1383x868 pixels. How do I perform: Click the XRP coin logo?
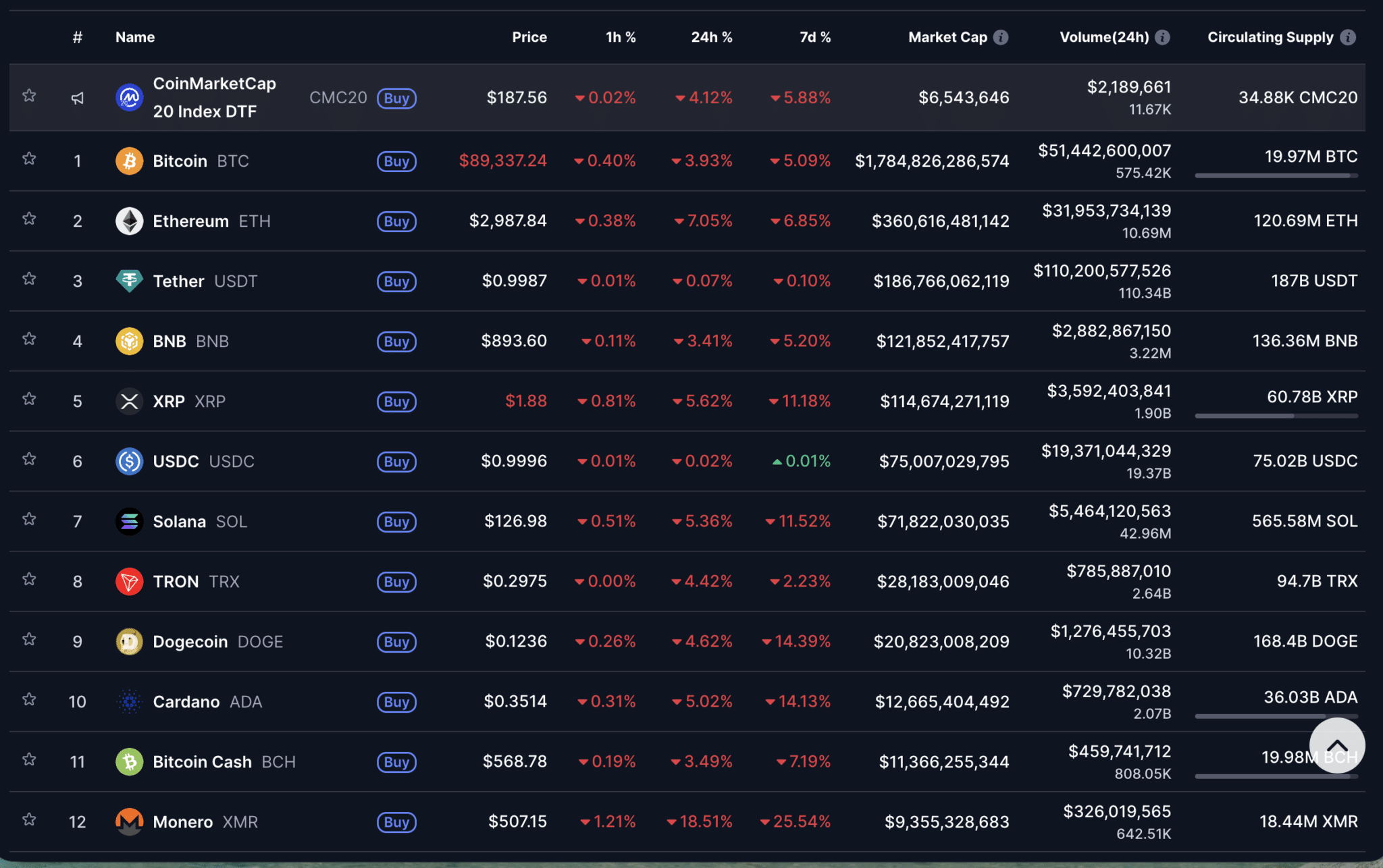click(129, 401)
